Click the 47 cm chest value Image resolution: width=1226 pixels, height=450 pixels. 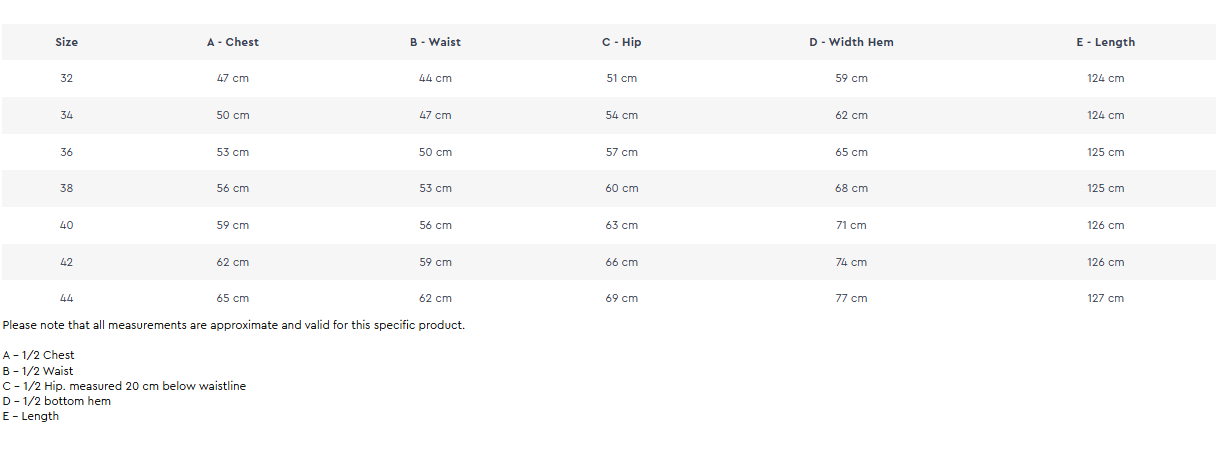233,78
